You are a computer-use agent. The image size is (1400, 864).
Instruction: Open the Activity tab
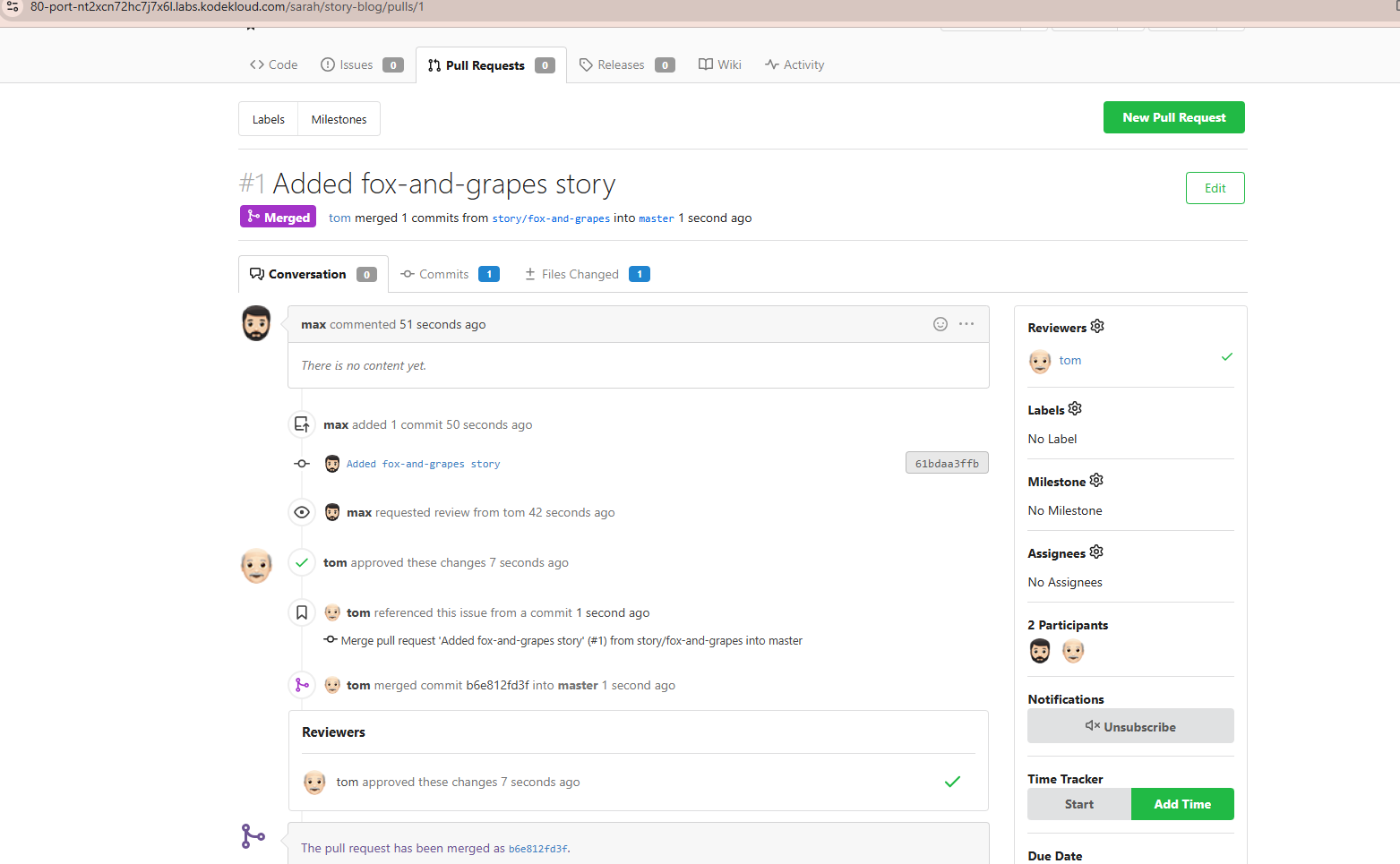[794, 64]
